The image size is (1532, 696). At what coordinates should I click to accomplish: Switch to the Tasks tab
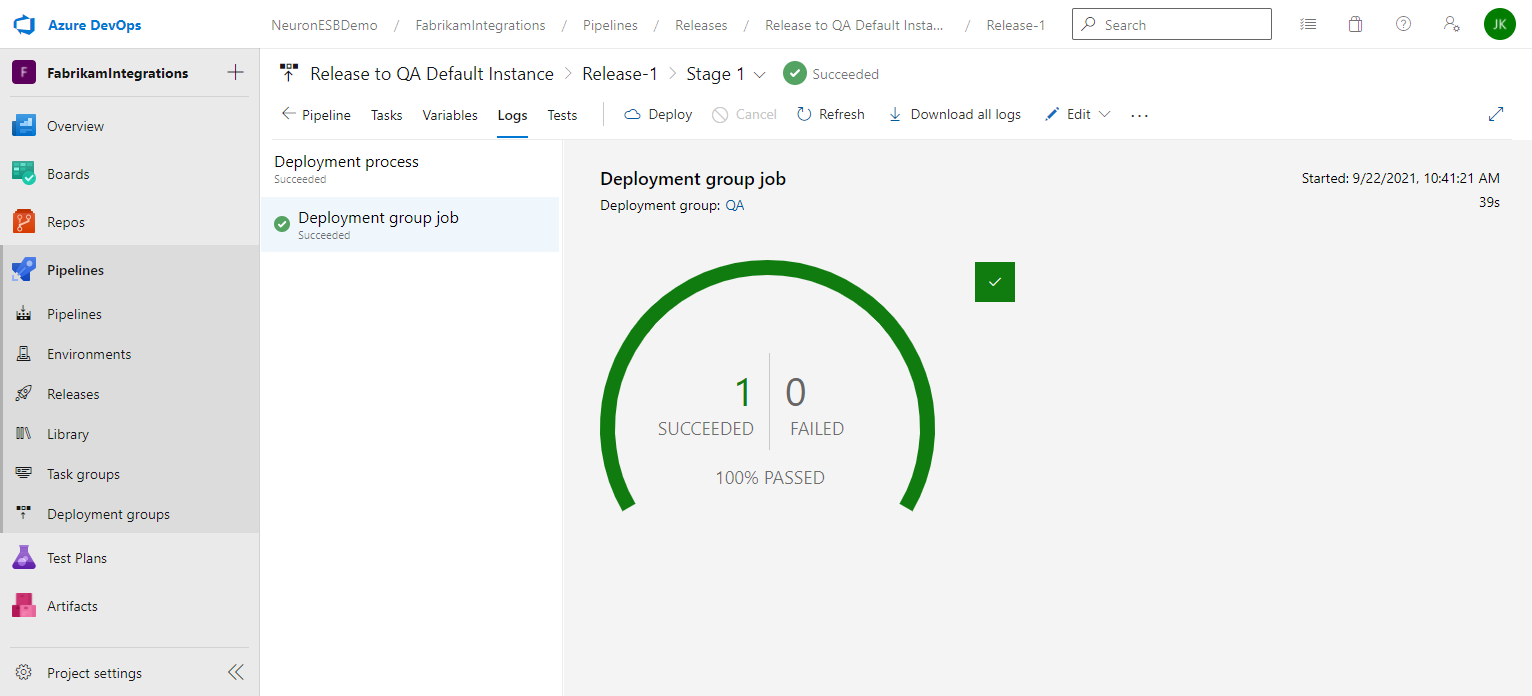387,115
